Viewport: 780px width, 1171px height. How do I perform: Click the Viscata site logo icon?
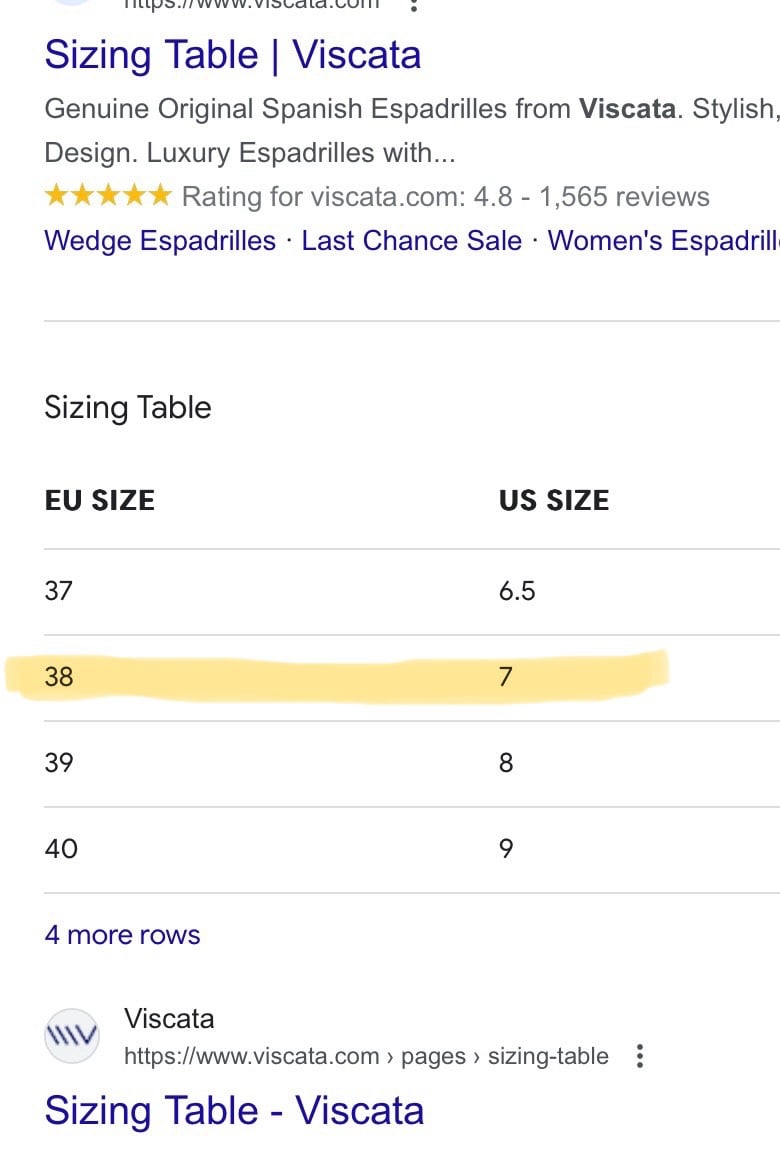[72, 1036]
